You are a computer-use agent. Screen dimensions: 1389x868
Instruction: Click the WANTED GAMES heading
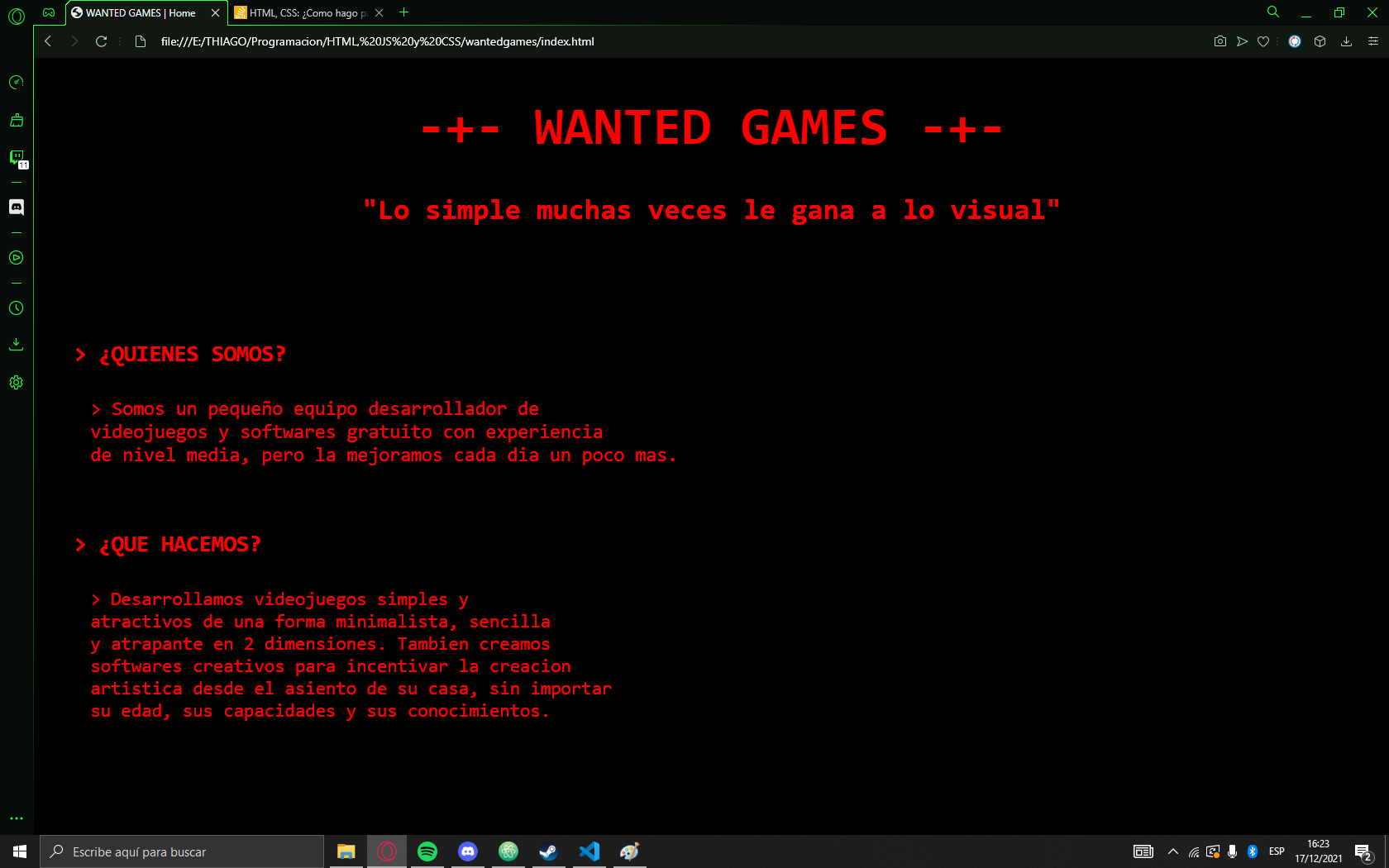711,128
